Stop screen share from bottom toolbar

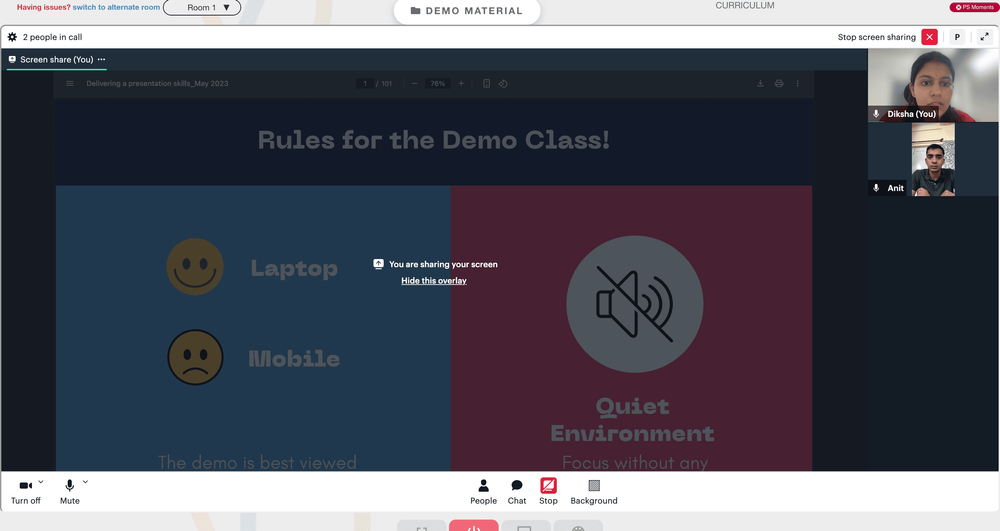548,491
